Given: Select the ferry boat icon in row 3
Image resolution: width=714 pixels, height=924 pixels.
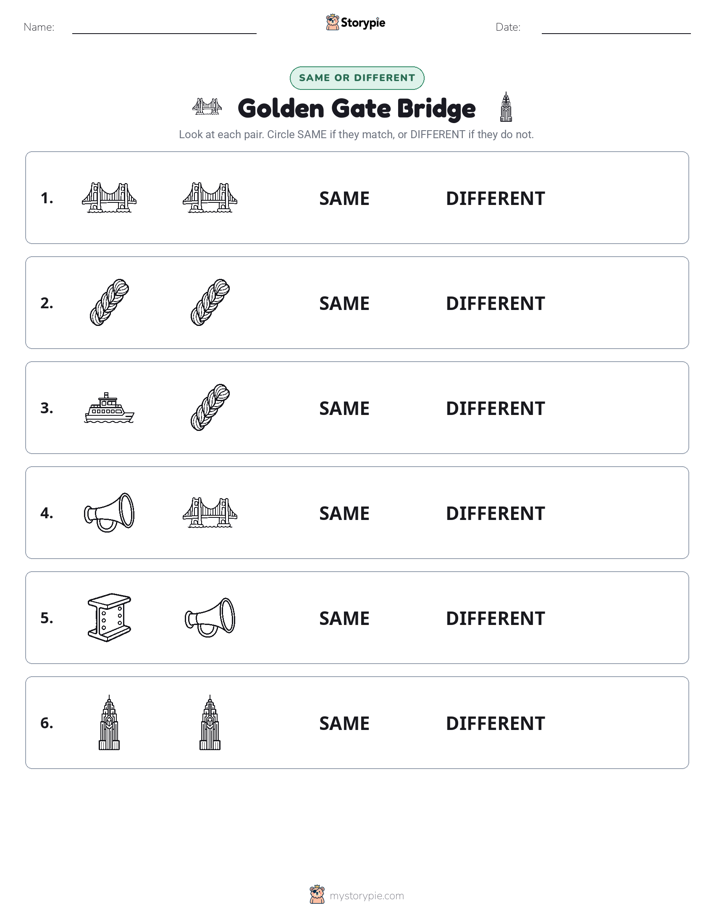Looking at the screenshot, I should [109, 408].
